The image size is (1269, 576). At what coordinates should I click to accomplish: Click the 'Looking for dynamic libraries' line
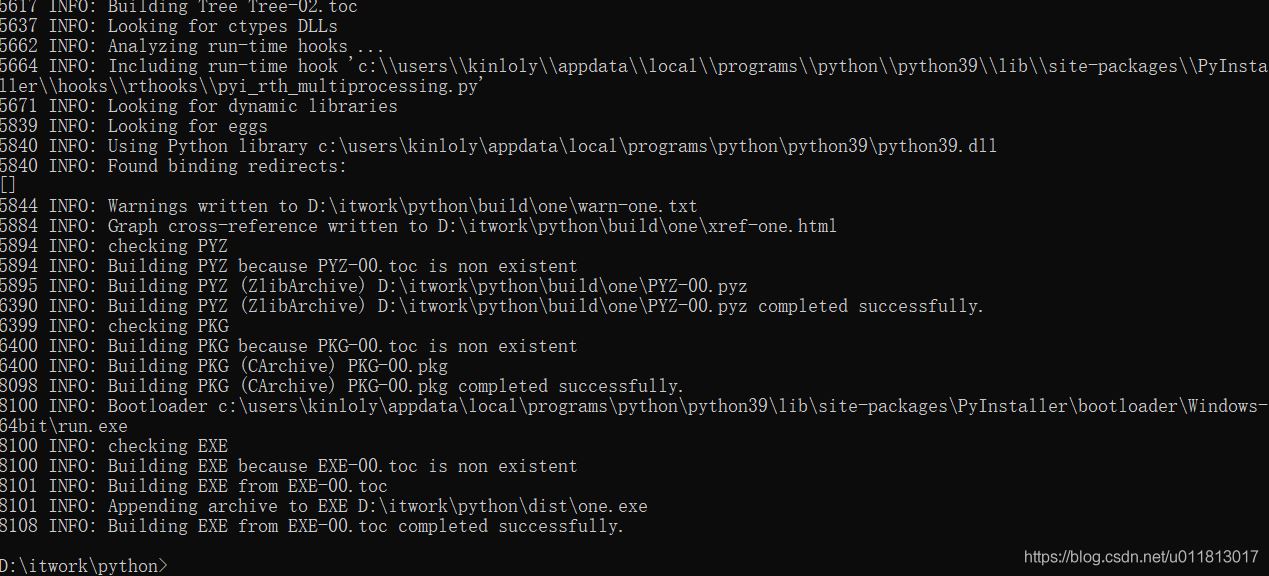252,106
